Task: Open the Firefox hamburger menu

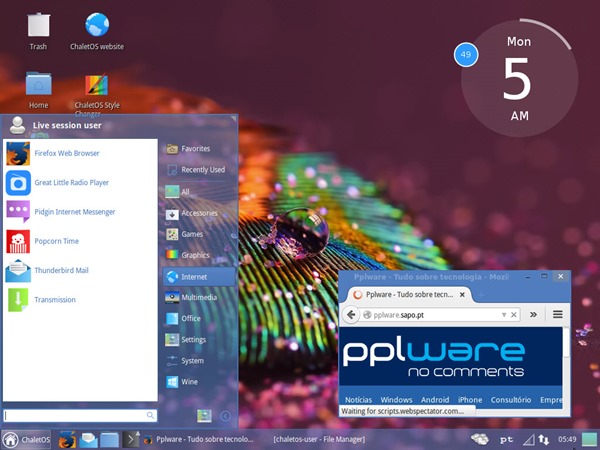Action: point(558,315)
